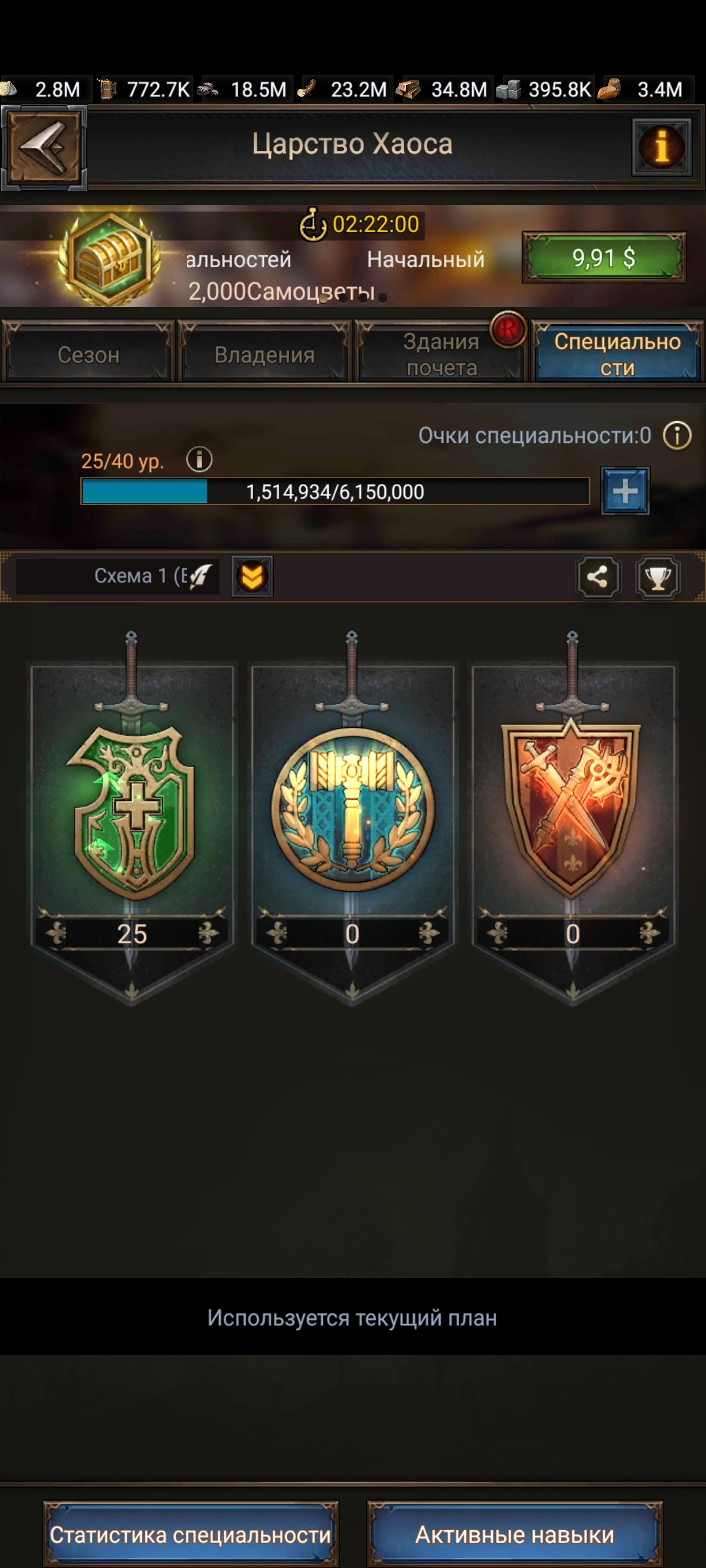This screenshot has width=706, height=1568.
Task: Open the share scheme icon
Action: click(597, 577)
